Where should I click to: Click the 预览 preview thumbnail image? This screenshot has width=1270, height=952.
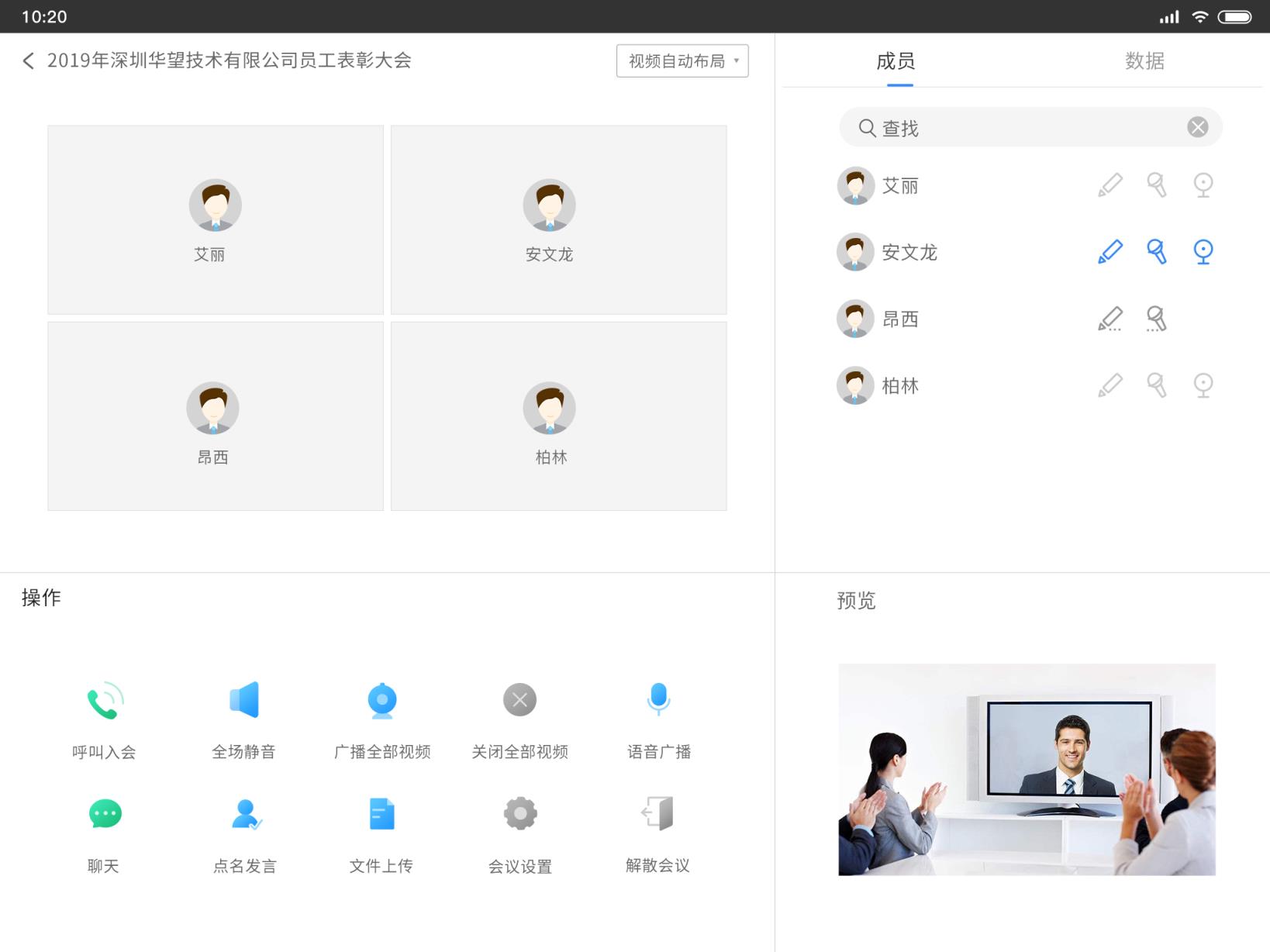click(1027, 770)
